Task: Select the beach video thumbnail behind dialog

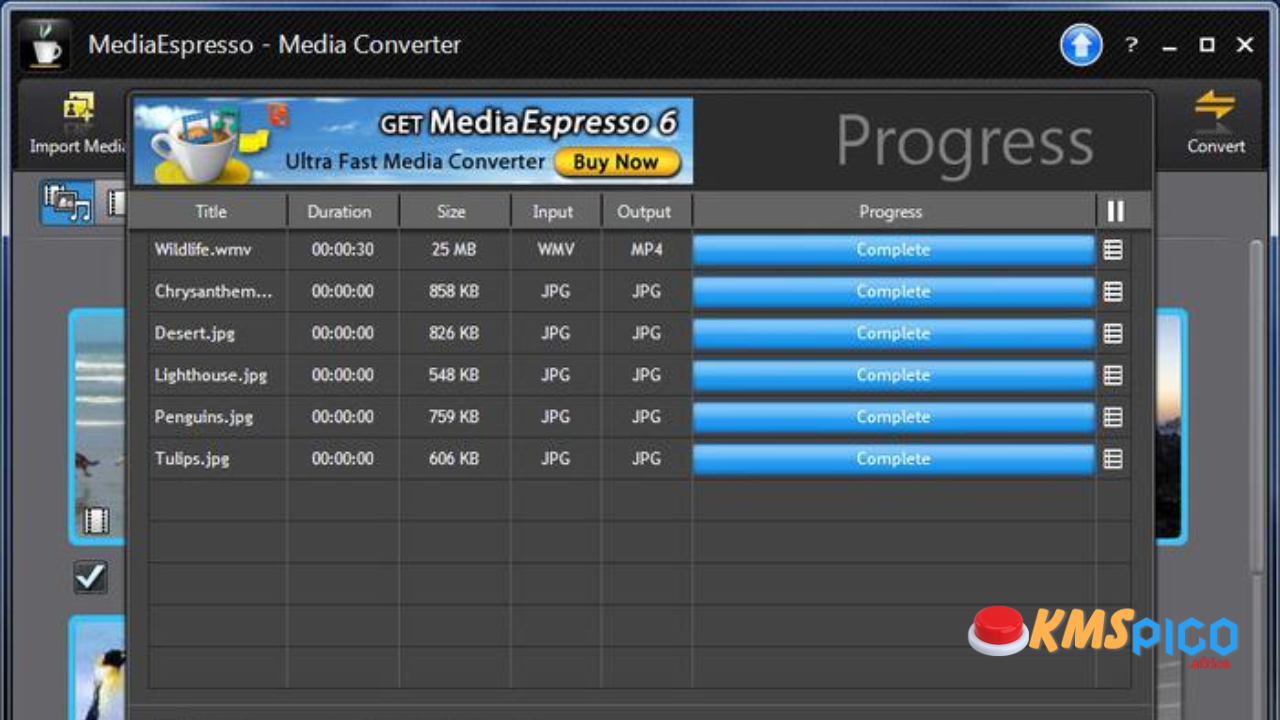Action: [98, 427]
